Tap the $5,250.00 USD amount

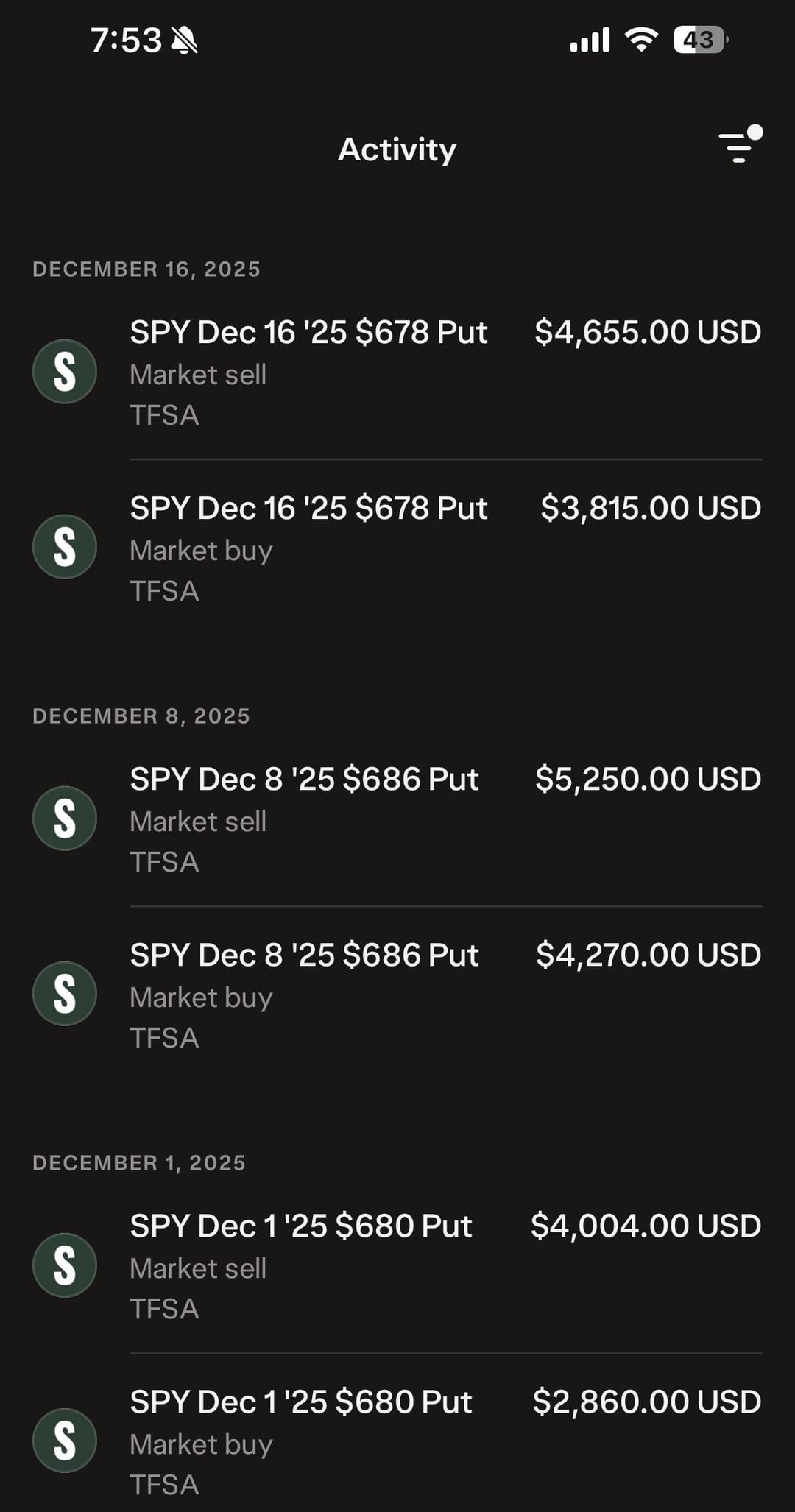(x=648, y=780)
